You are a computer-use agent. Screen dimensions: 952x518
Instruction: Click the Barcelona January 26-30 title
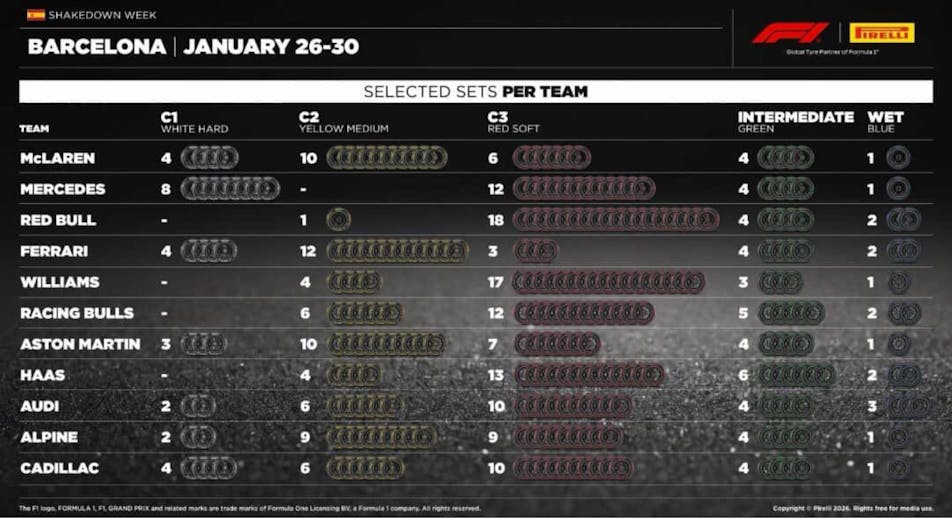click(193, 47)
